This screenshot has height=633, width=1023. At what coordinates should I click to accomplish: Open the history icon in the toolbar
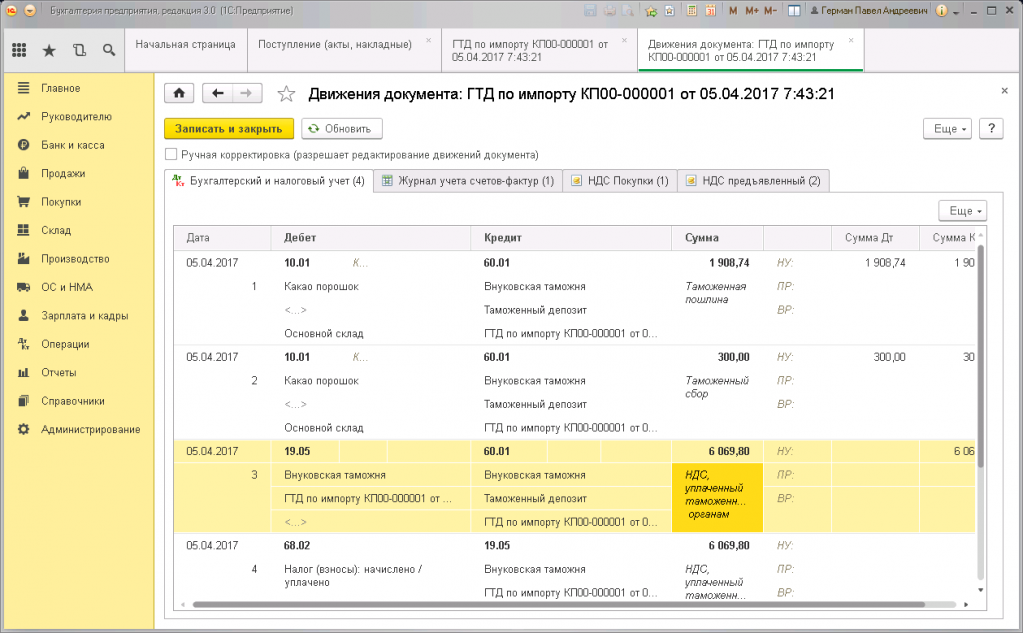(79, 50)
